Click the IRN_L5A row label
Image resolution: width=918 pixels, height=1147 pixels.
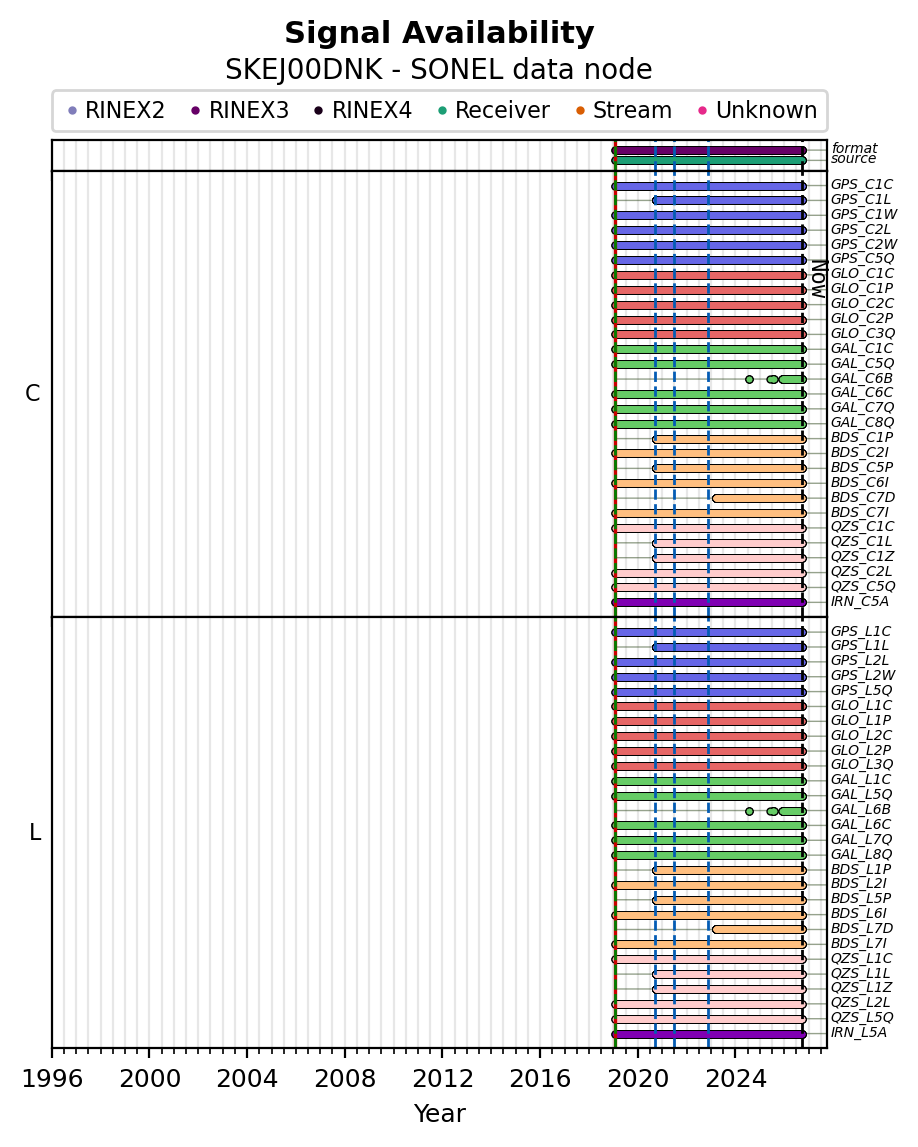point(859,1033)
